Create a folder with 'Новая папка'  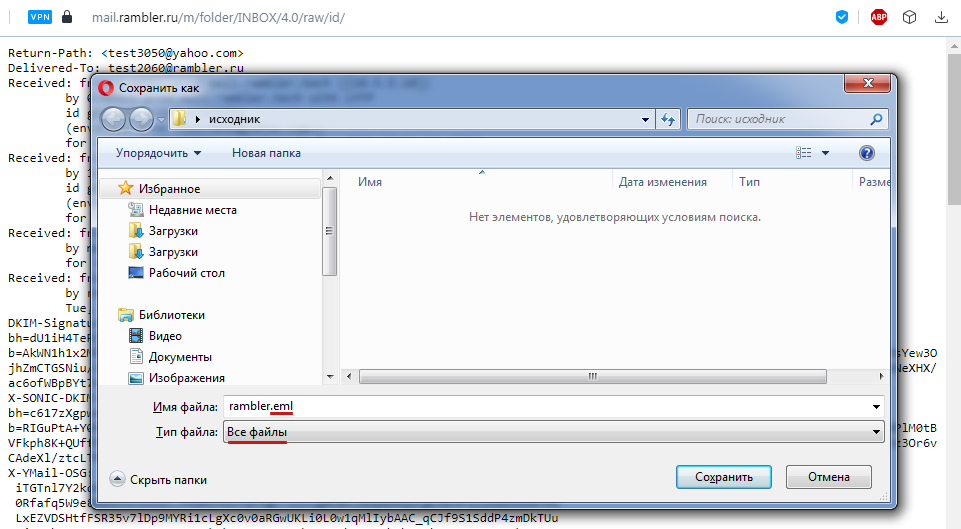266,153
